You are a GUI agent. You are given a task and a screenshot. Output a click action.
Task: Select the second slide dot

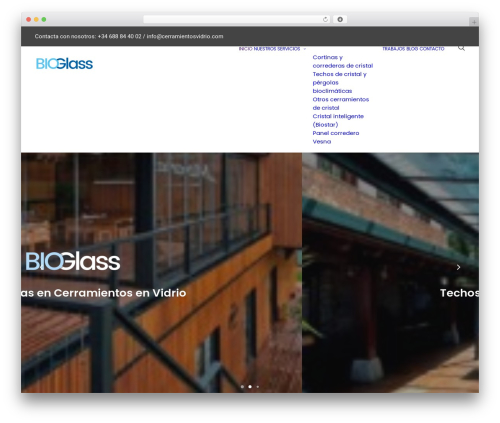click(250, 387)
